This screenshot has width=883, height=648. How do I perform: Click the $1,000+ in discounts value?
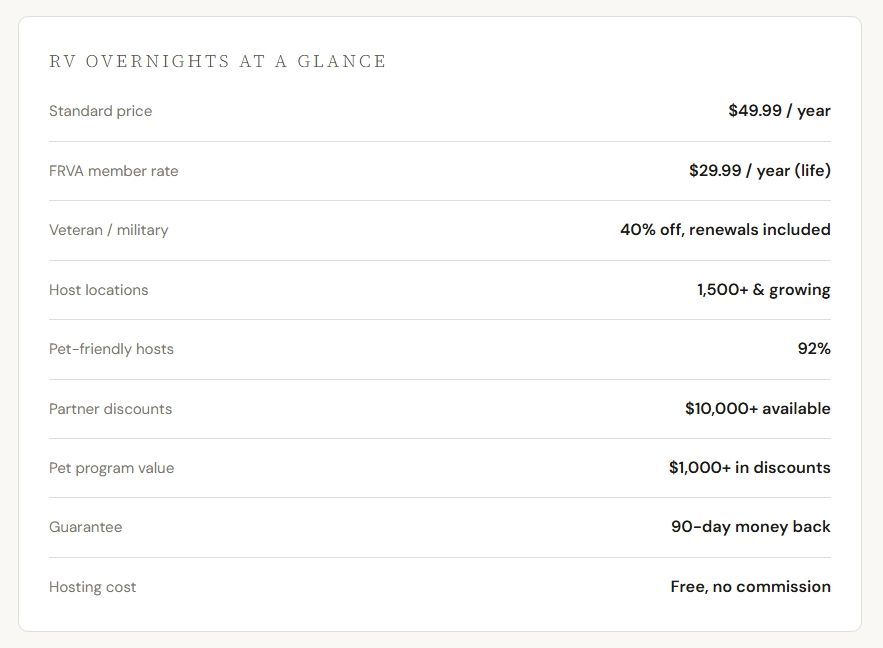pyautogui.click(x=750, y=467)
